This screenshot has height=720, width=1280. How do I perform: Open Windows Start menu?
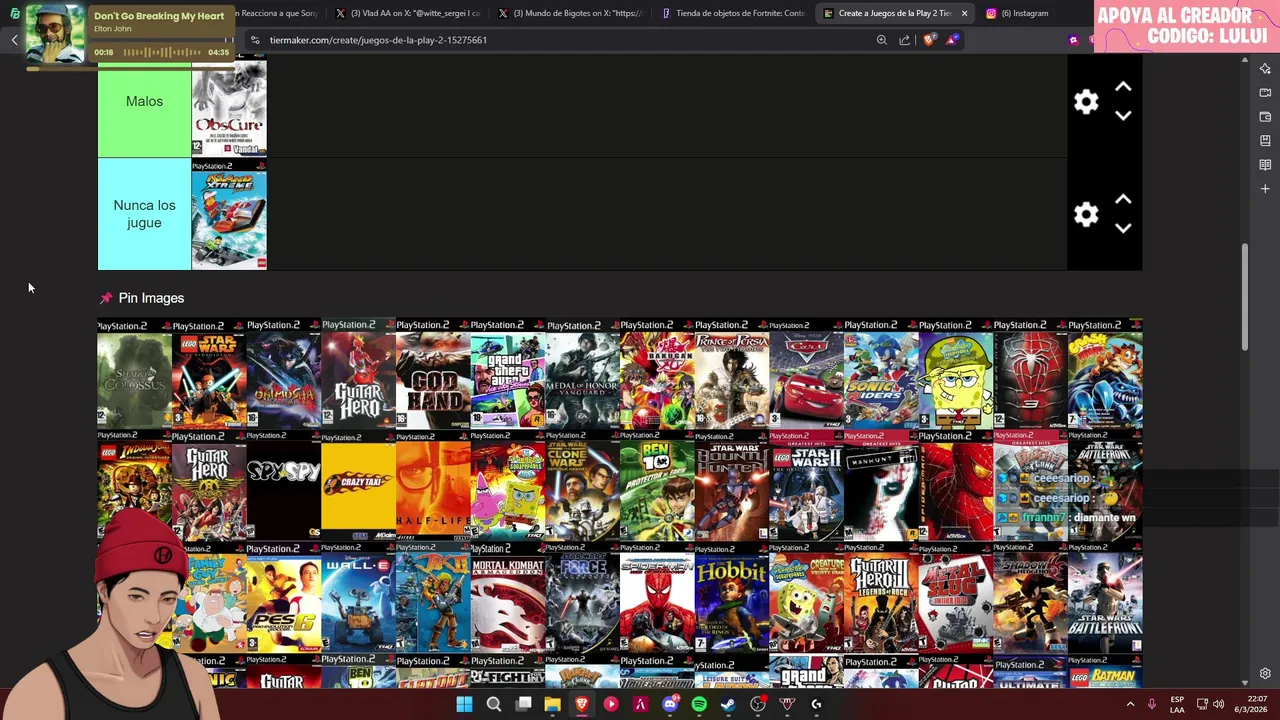(464, 704)
